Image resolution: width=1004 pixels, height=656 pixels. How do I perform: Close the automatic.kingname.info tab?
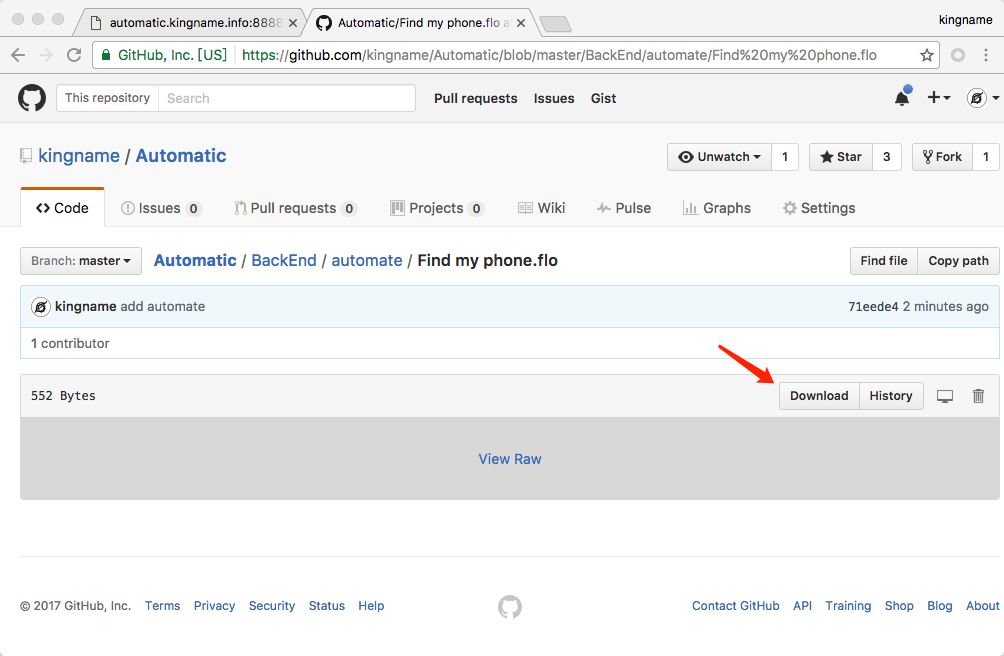click(x=293, y=23)
